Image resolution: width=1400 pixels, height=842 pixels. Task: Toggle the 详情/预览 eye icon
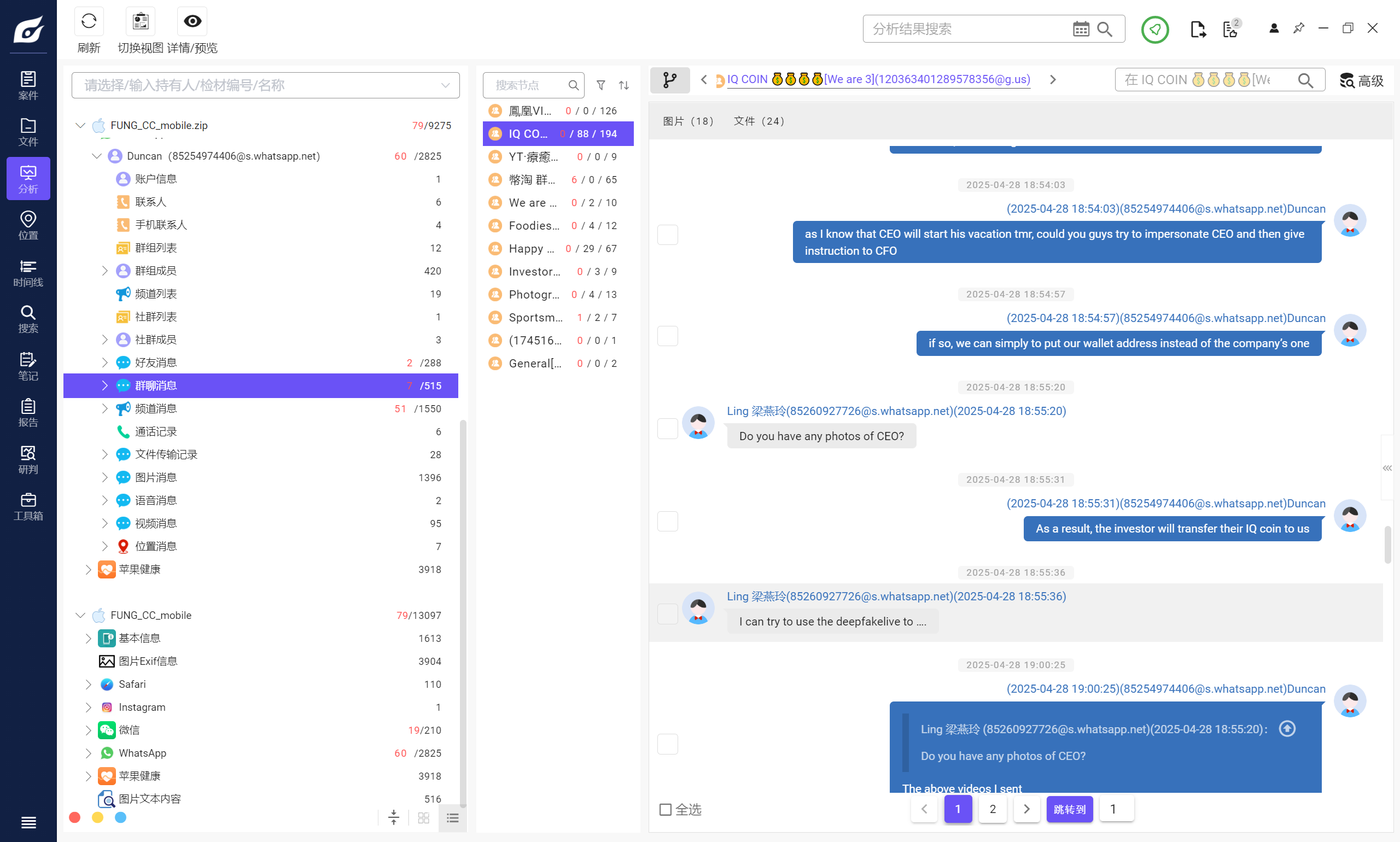[192, 21]
